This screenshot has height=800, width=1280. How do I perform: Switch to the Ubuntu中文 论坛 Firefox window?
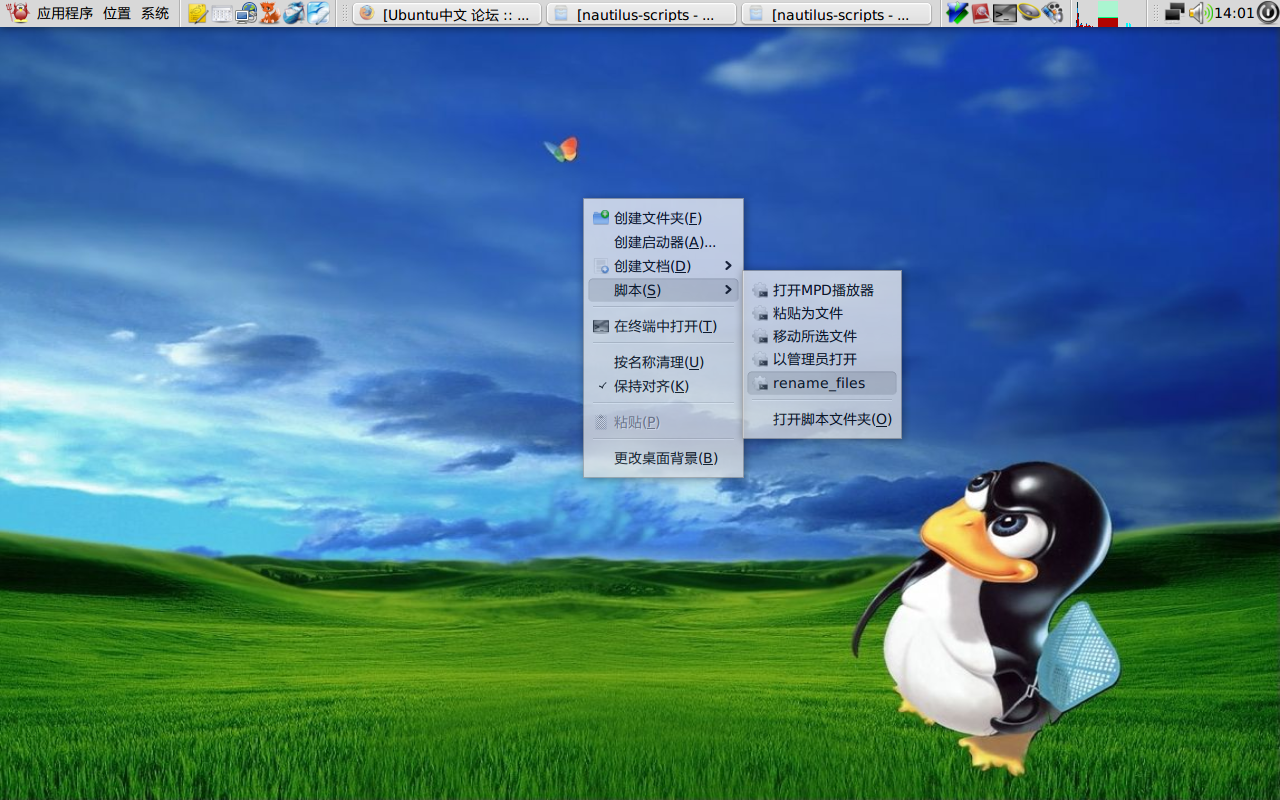tap(447, 14)
